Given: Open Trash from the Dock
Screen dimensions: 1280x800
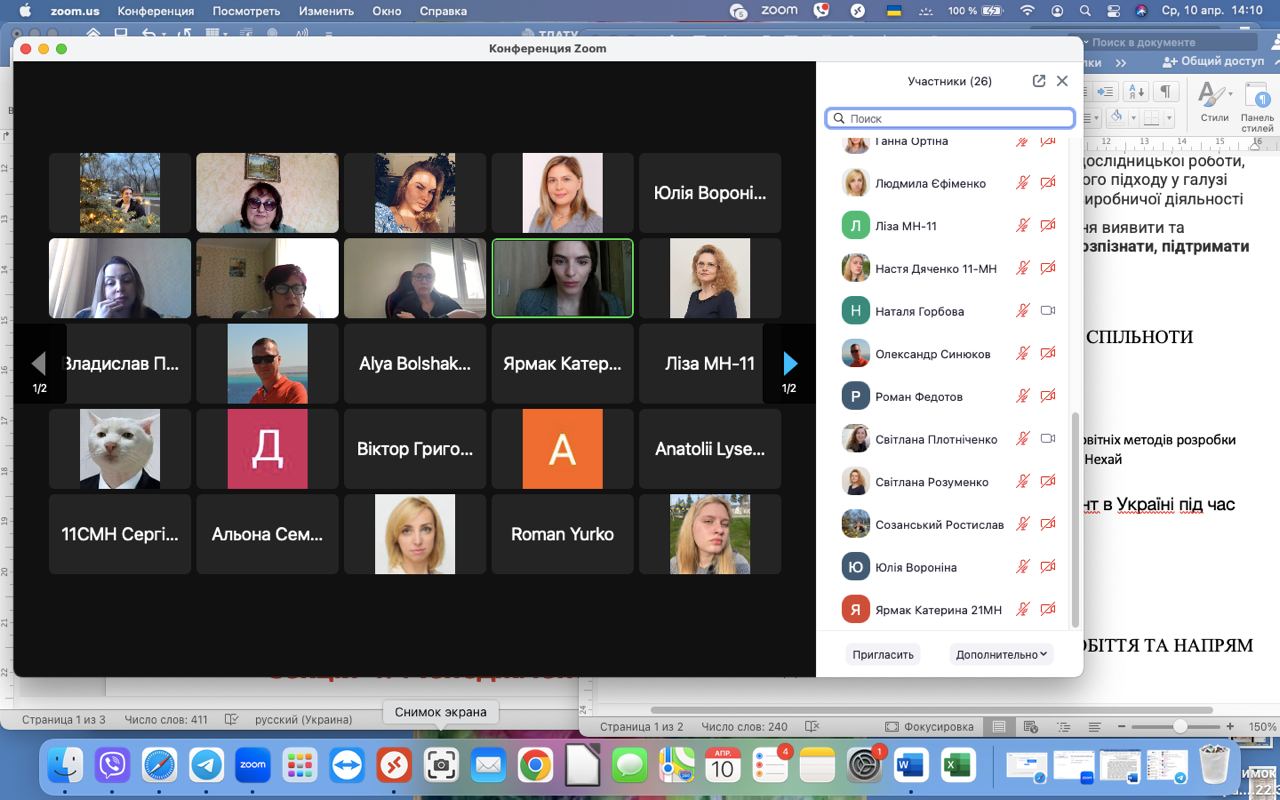Looking at the screenshot, I should point(1214,766).
